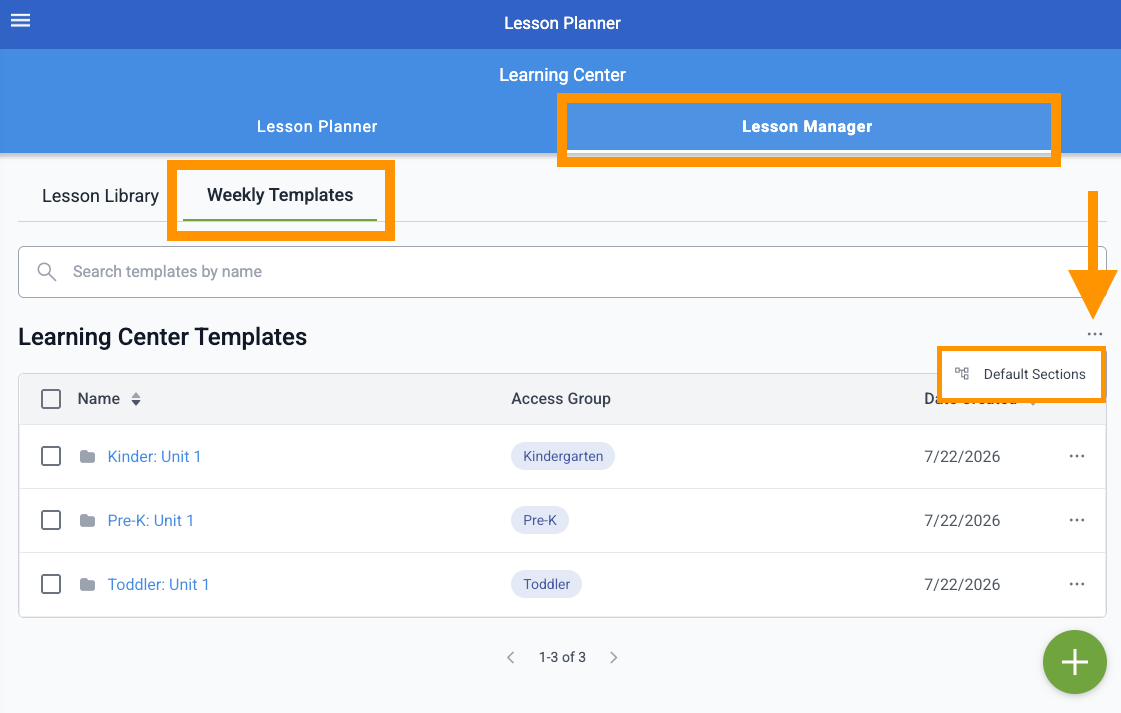The height and width of the screenshot is (713, 1121).
Task: Open more options for Kinder: Unit 1
Action: tap(1077, 456)
